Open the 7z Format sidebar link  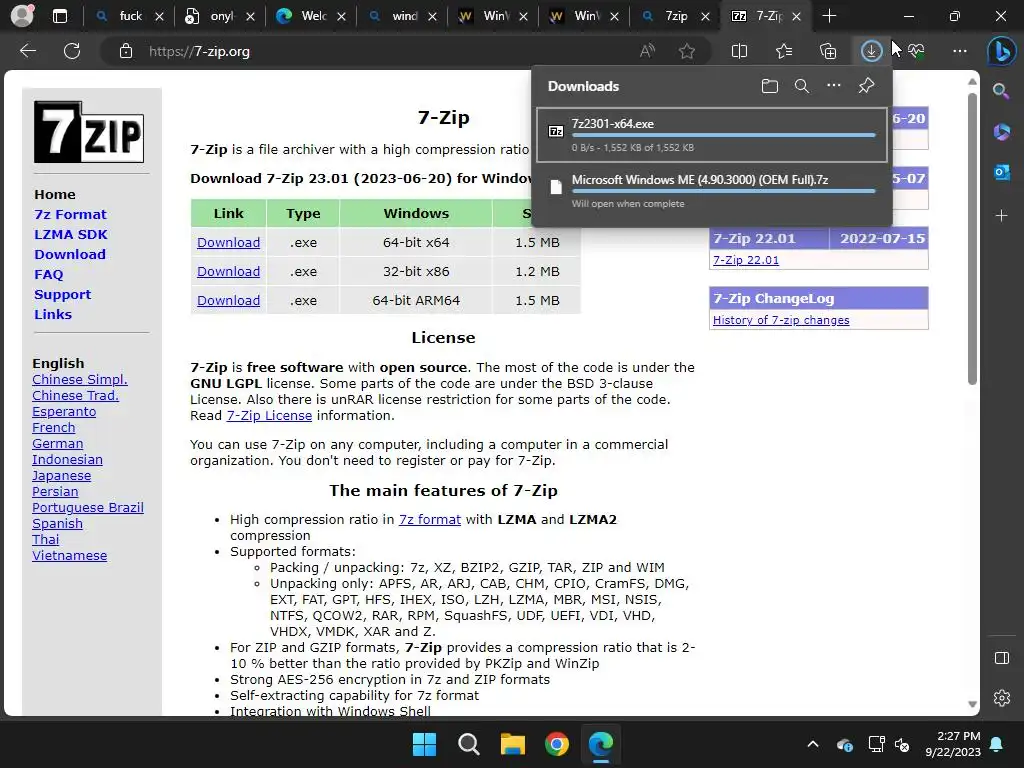(x=70, y=214)
